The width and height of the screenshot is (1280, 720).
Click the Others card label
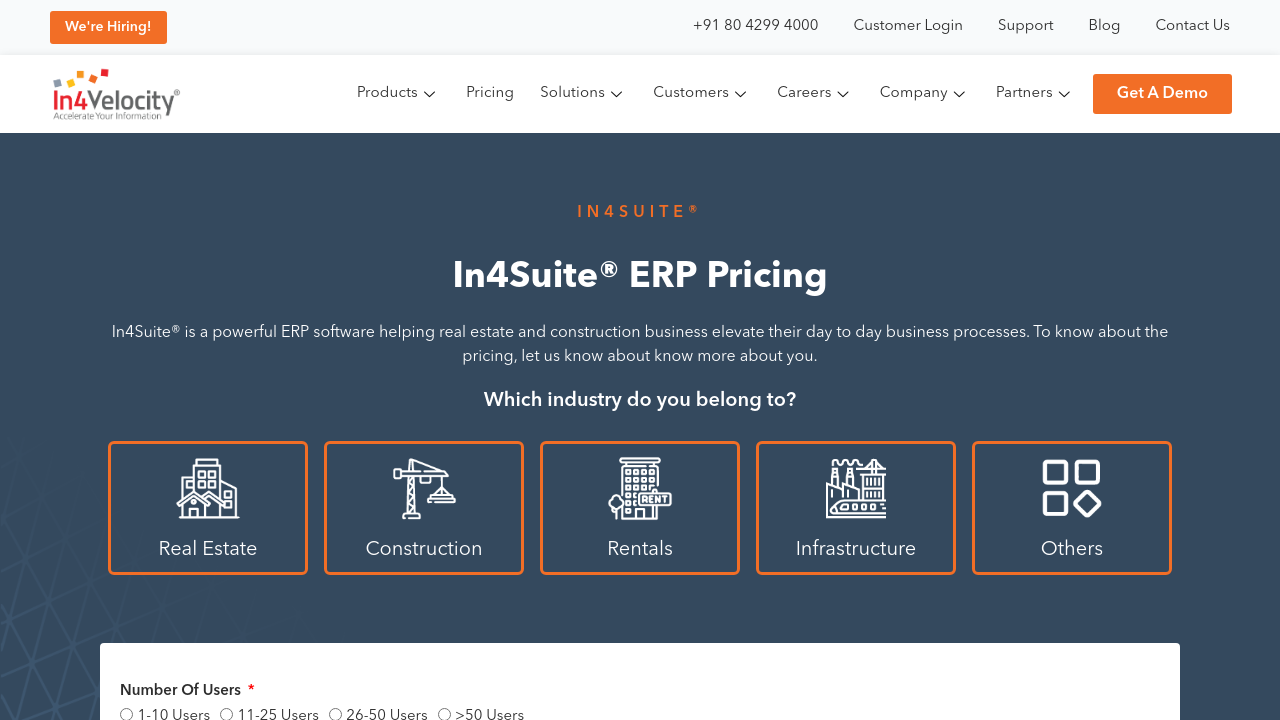point(1072,549)
